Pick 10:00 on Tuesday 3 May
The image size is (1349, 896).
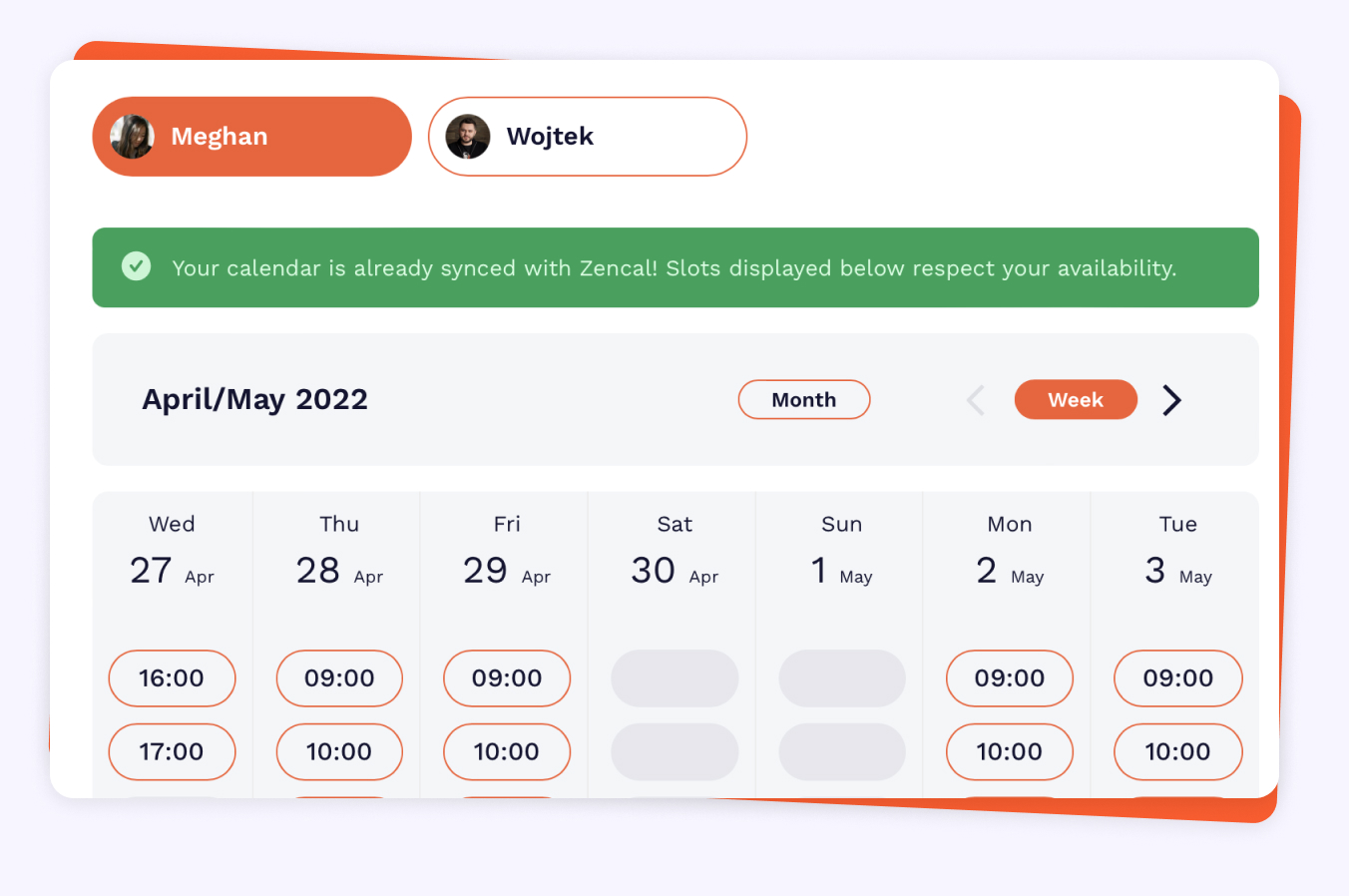[x=1177, y=751]
